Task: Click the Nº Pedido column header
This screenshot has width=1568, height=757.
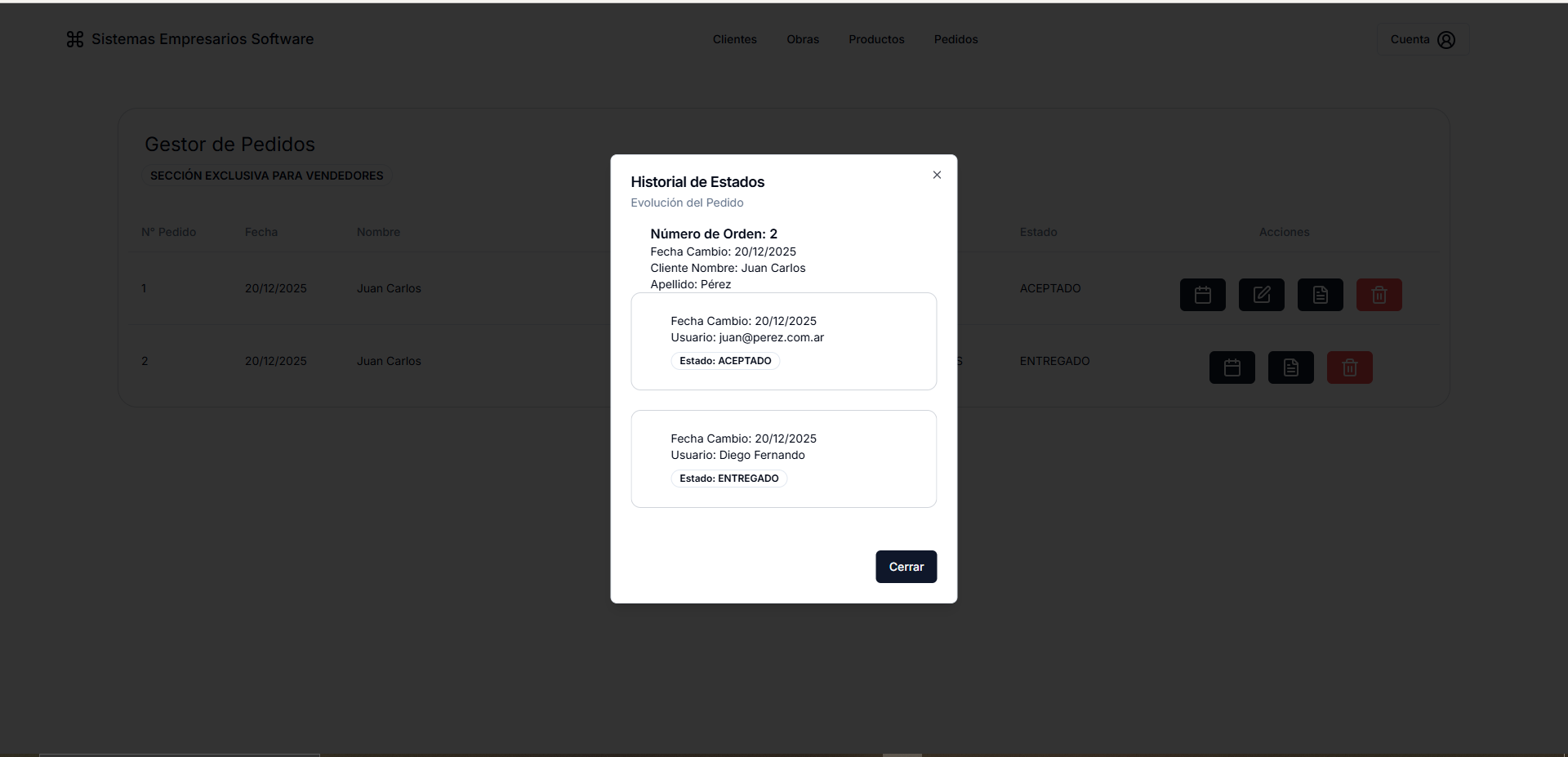Action: 168,232
